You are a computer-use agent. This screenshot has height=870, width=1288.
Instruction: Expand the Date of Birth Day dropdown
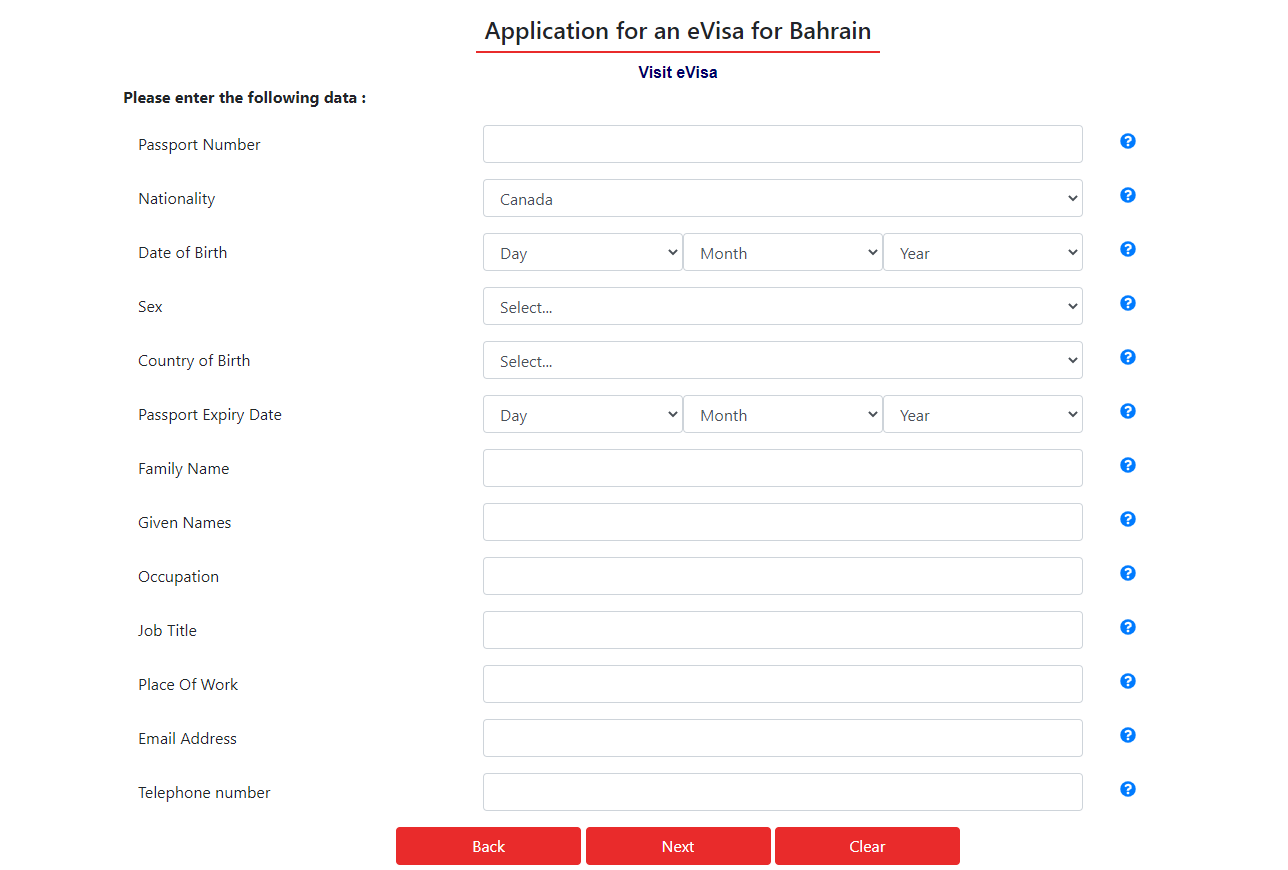tap(583, 252)
